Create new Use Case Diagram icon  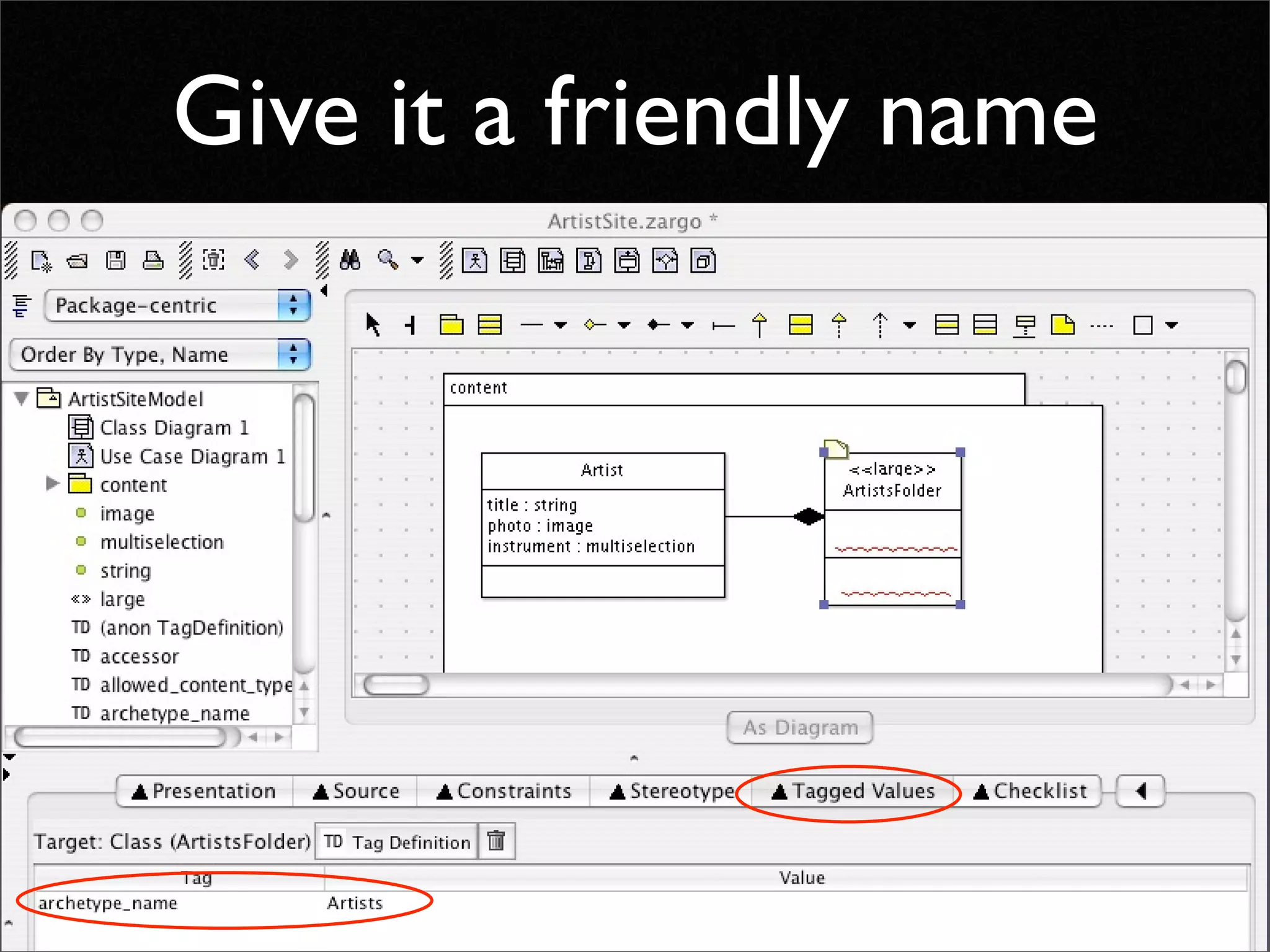[x=475, y=261]
